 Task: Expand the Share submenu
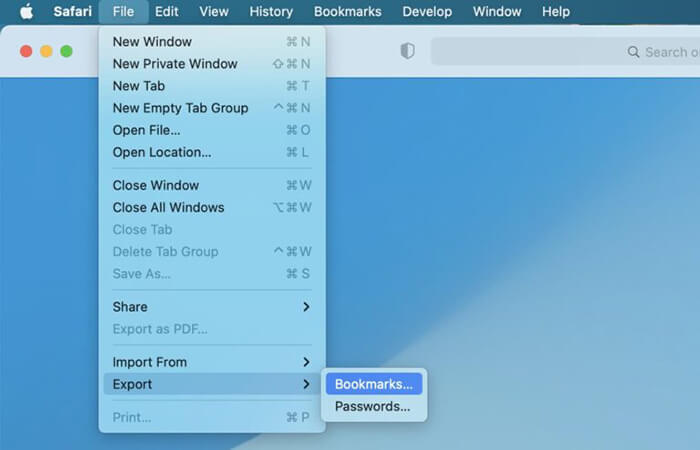[212, 307]
